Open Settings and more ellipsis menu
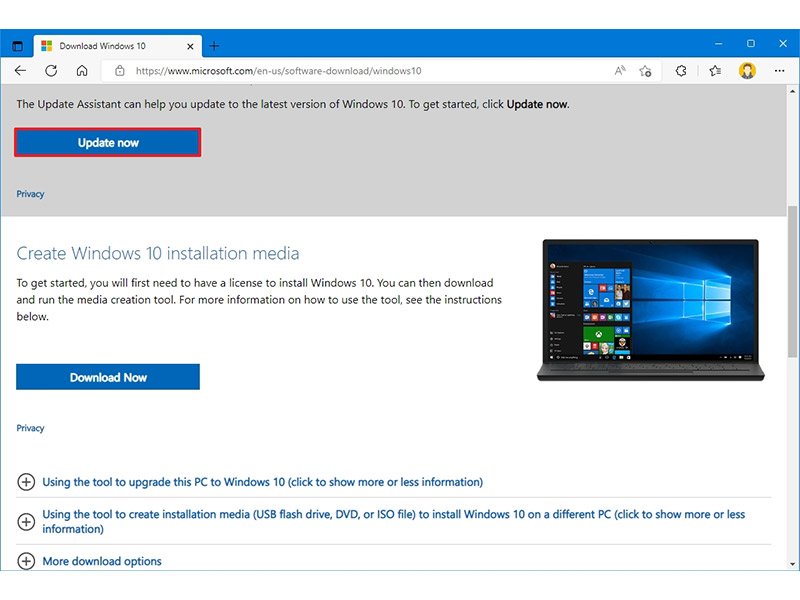The image size is (800, 600). pyautogui.click(x=779, y=71)
